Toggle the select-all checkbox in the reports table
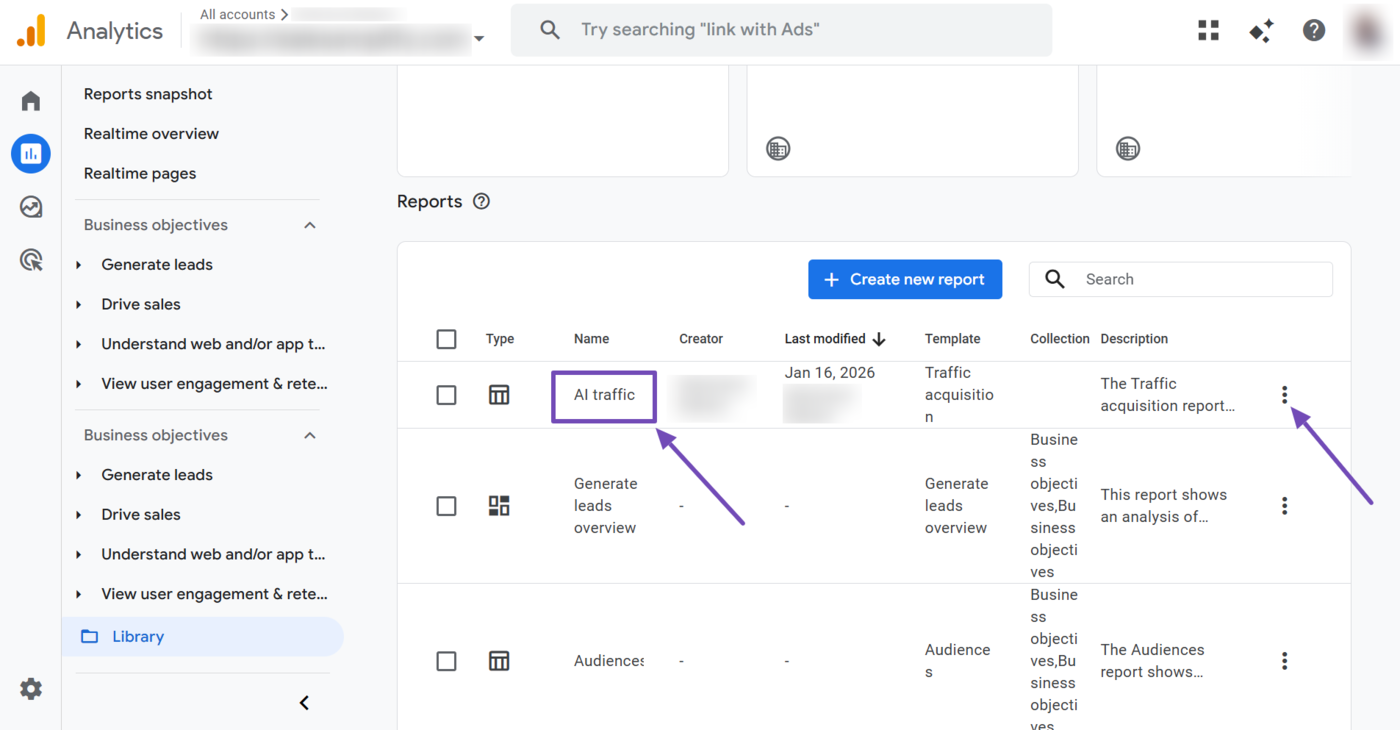1400x730 pixels. click(446, 339)
